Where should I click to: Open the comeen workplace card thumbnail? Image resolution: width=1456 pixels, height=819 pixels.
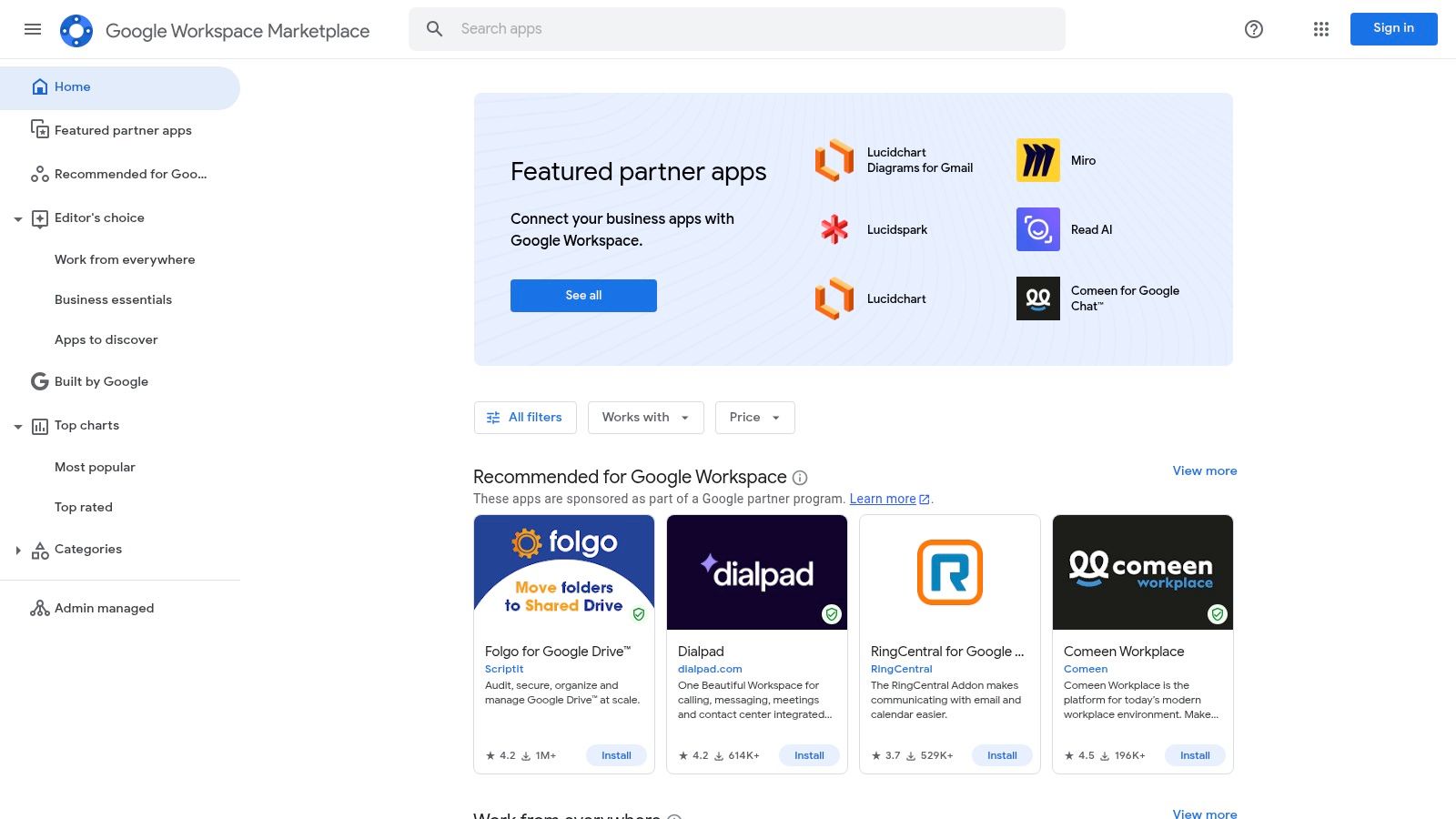(x=1143, y=572)
